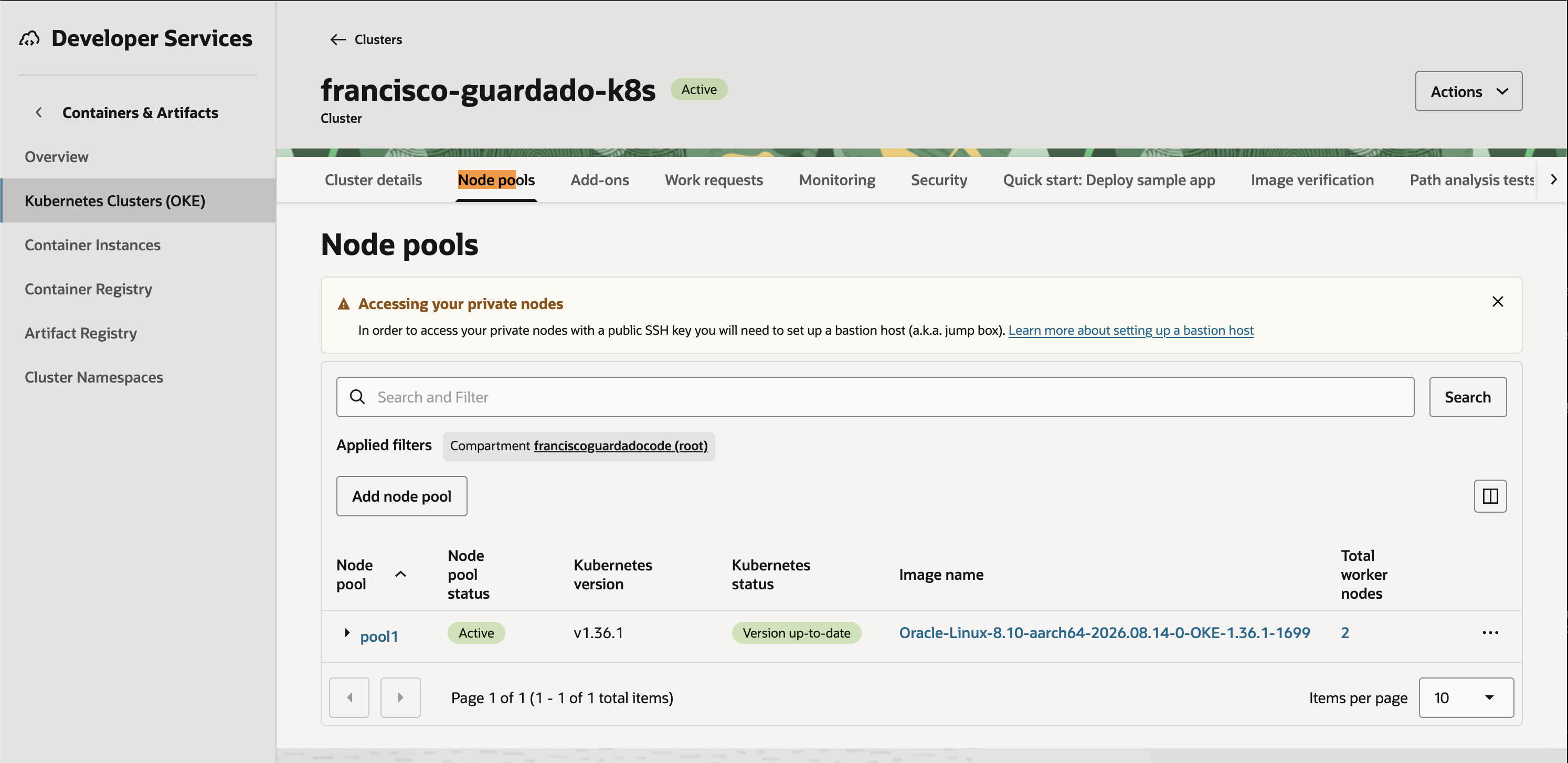Click the Developer Services cloud icon
Viewport: 1568px width, 763px height.
(29, 39)
